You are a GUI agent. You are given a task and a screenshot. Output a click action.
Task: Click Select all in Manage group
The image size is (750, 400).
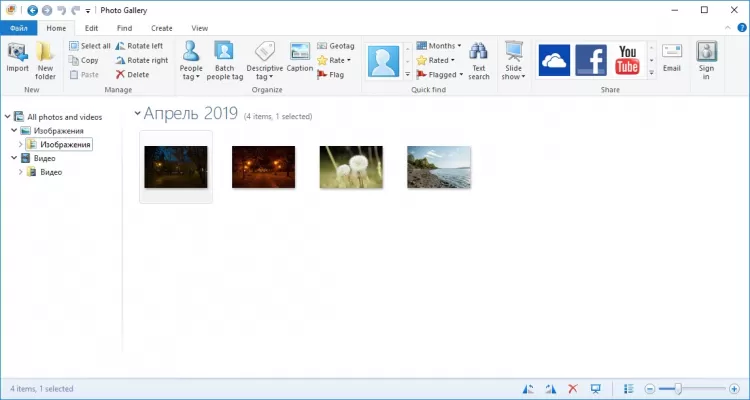tap(90, 46)
